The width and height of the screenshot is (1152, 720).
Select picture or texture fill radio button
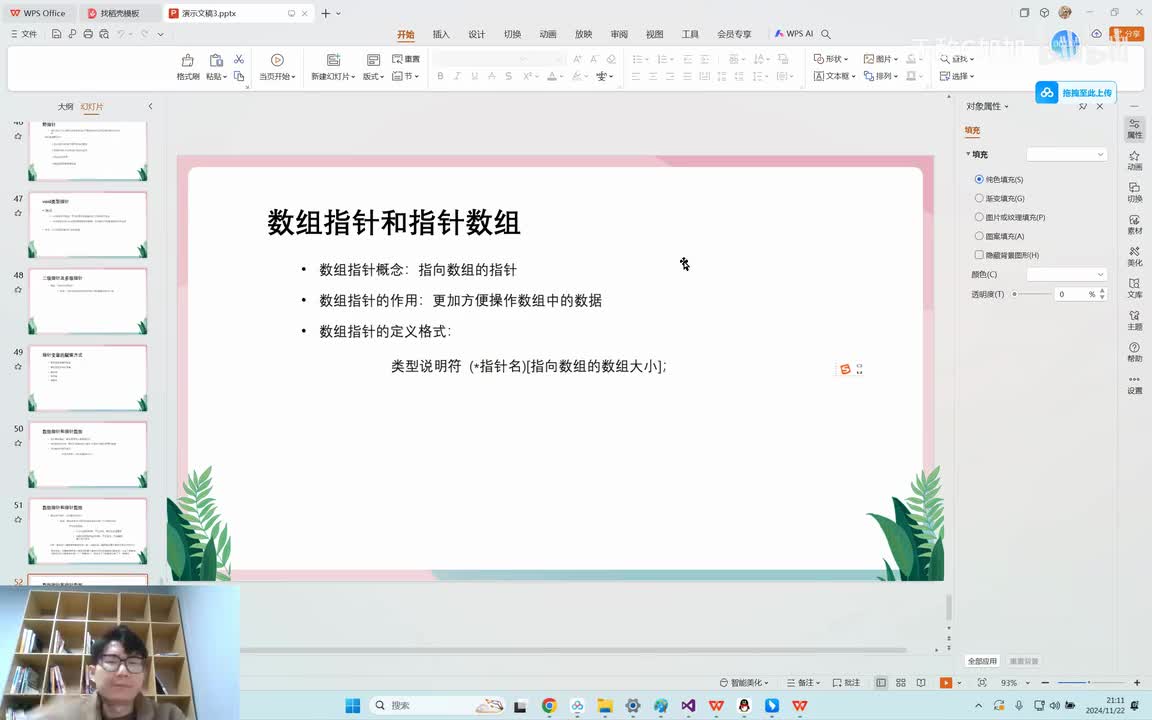(x=979, y=217)
